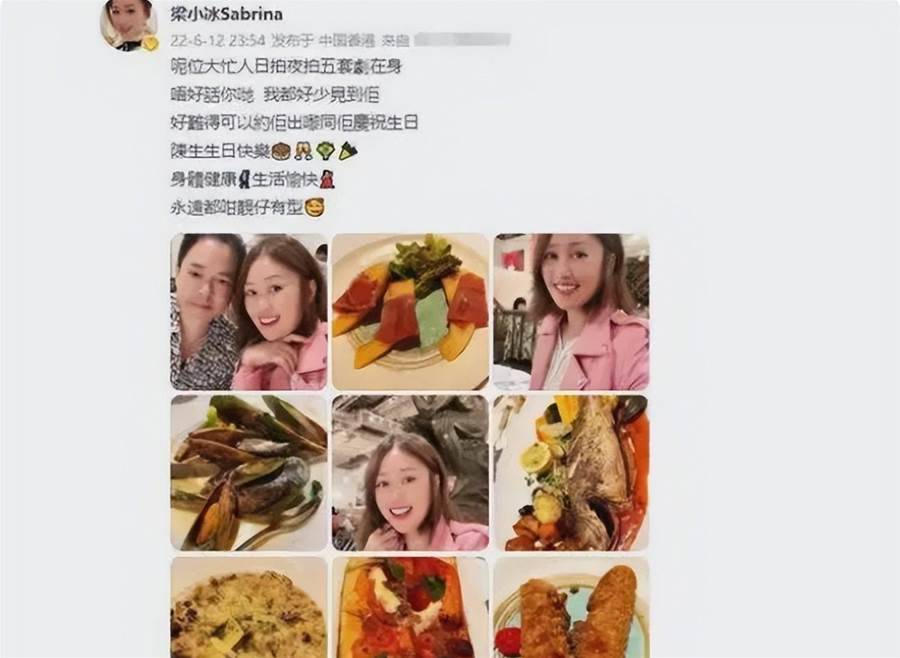Click the red dress emoji after 生活愉快
The image size is (900, 658).
tap(327, 179)
